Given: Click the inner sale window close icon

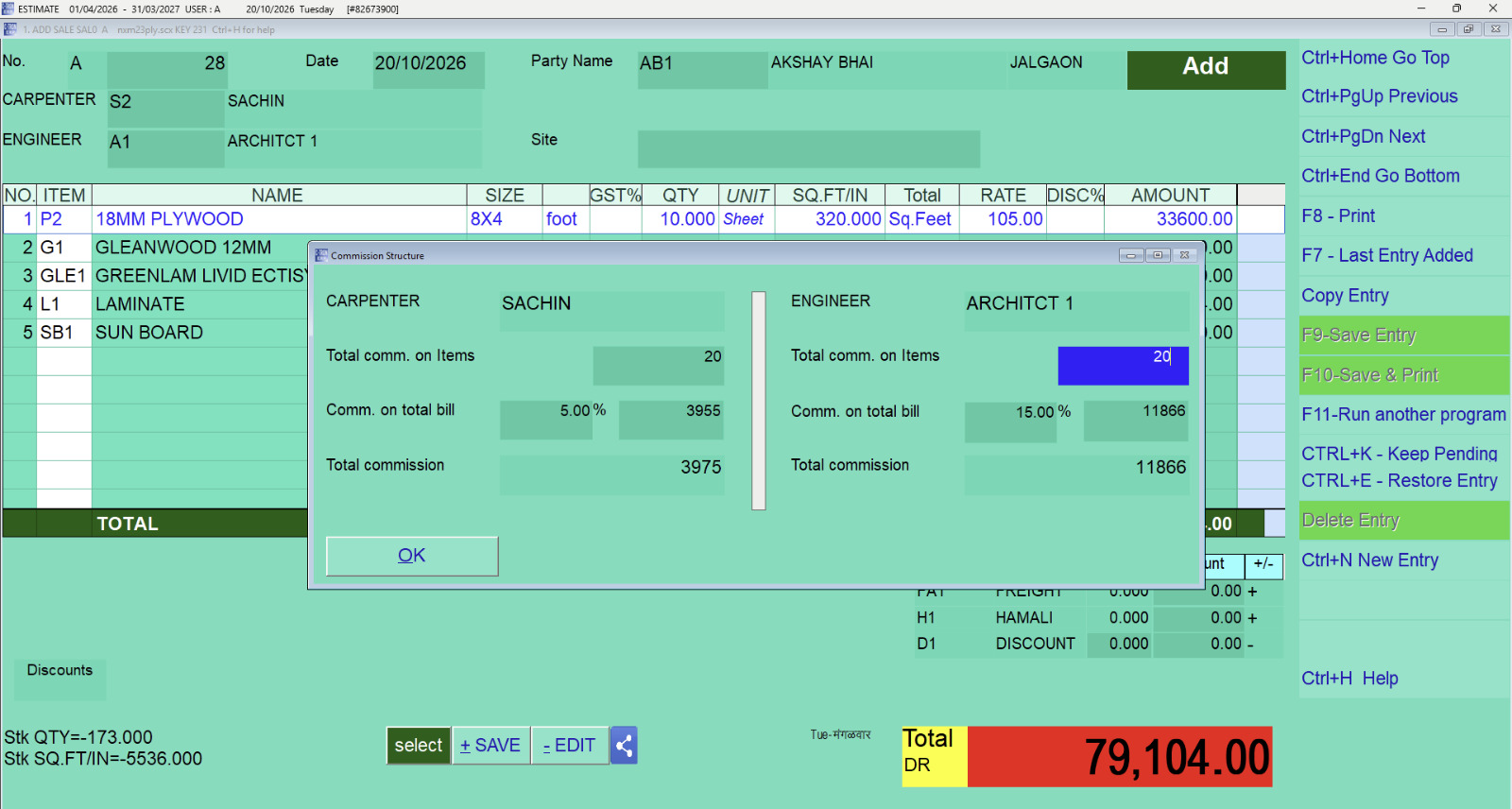Looking at the screenshot, I should pyautogui.click(x=1496, y=29).
